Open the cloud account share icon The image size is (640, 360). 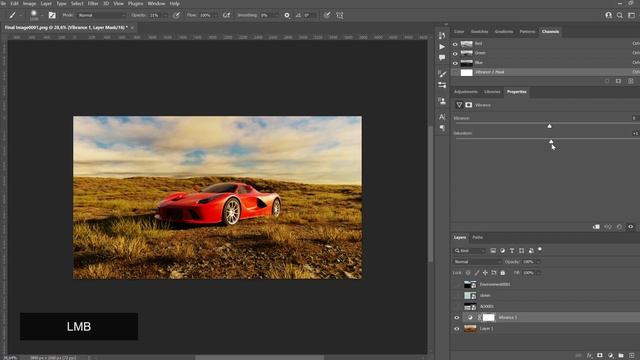[609, 15]
